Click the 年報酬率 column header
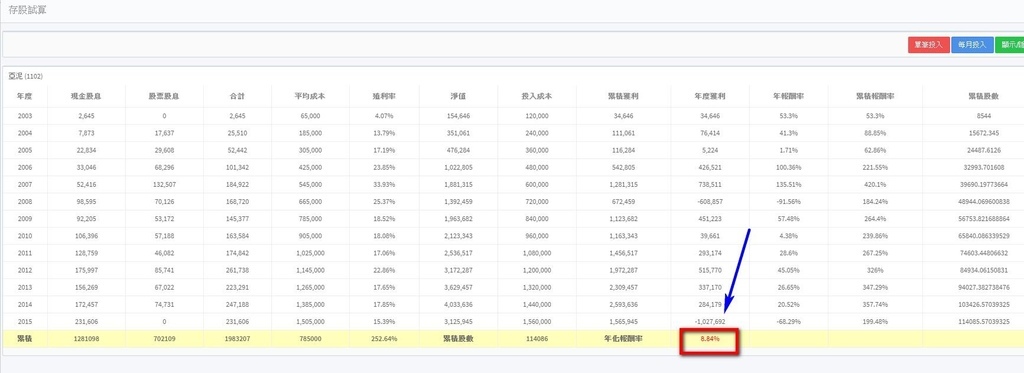 (788, 96)
